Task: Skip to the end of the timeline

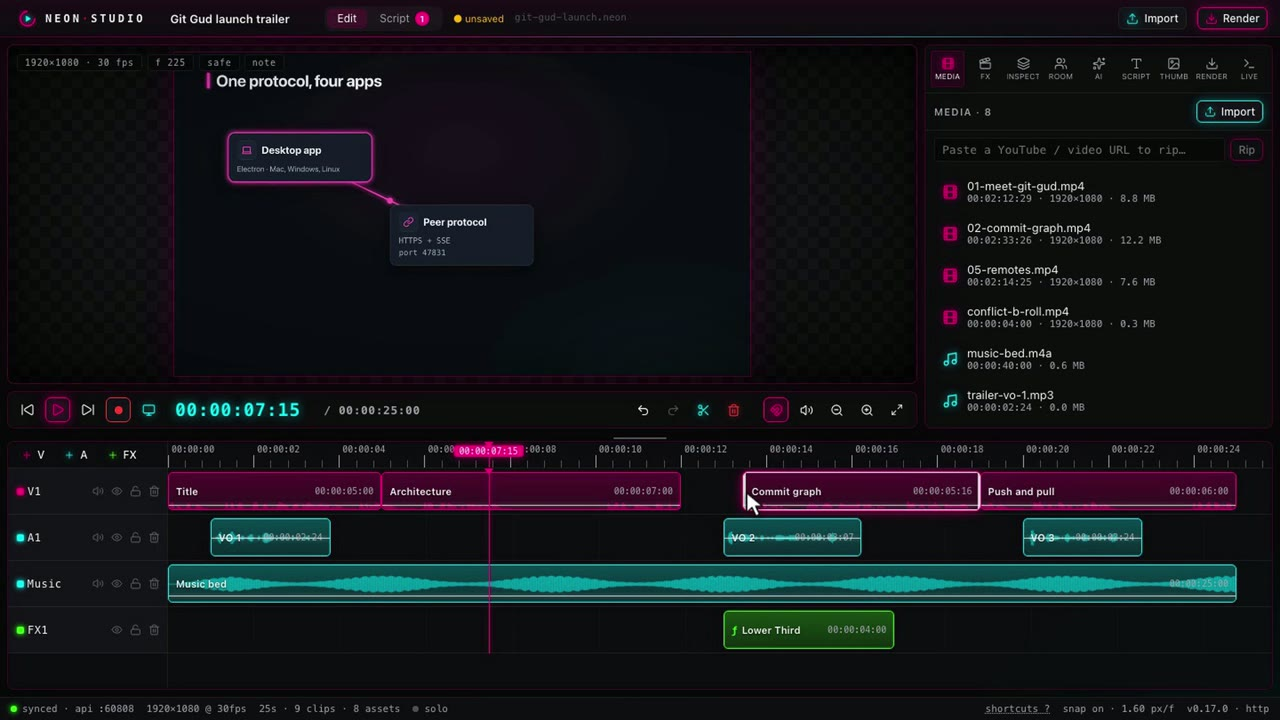Action: 88,410
